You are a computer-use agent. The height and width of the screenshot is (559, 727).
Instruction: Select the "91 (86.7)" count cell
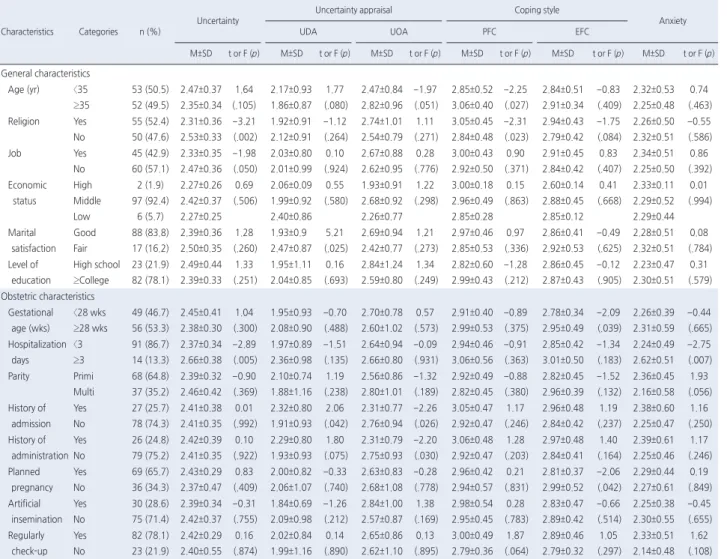coord(150,344)
